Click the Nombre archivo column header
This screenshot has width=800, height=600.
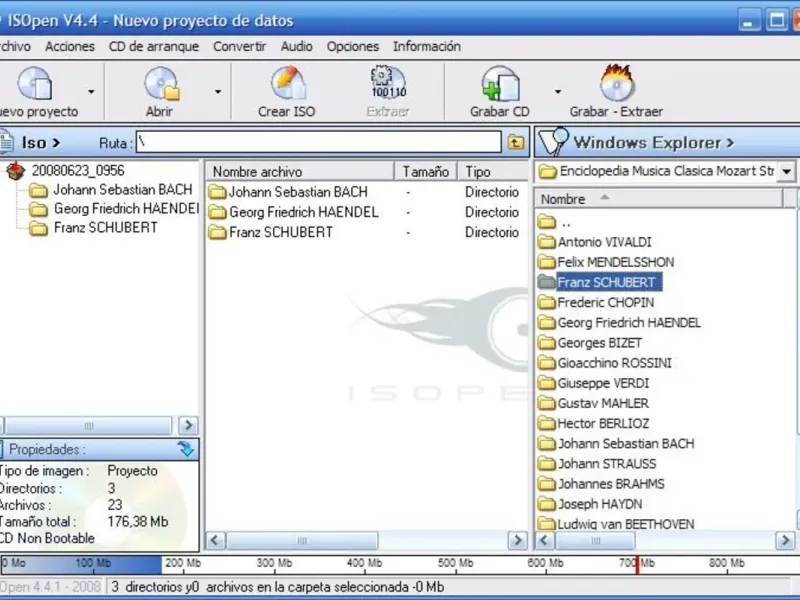pos(300,171)
